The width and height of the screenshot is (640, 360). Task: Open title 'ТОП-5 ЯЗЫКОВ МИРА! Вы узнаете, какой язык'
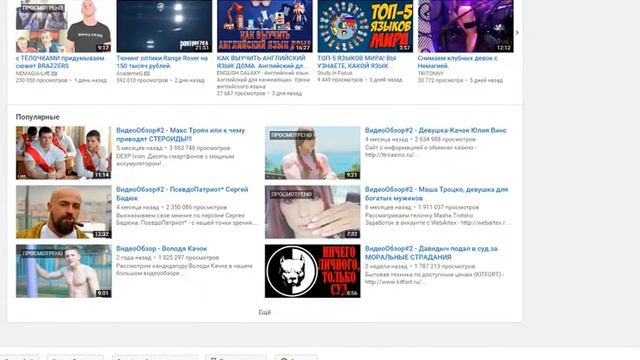tap(357, 62)
